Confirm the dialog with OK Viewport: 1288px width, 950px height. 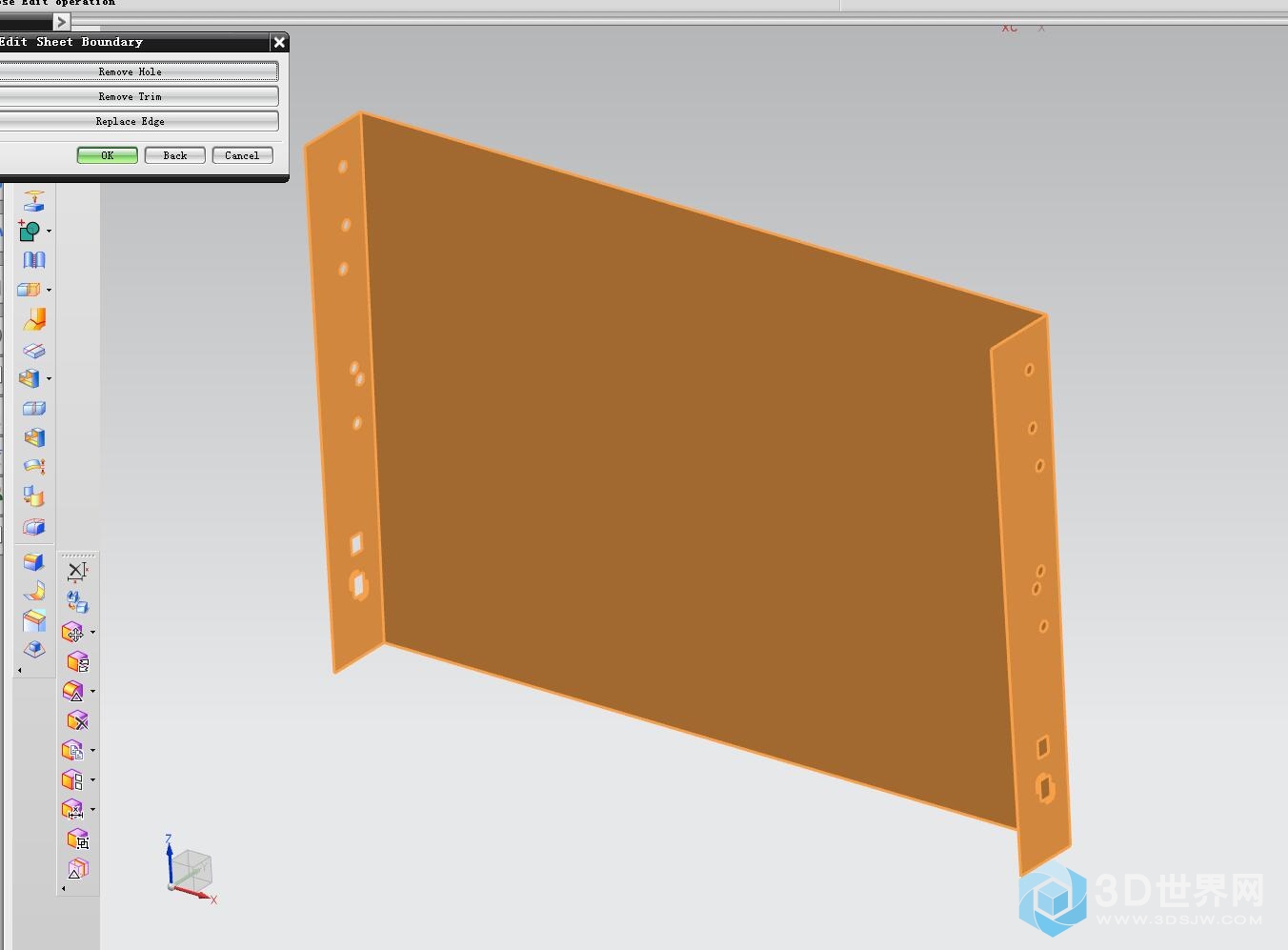click(108, 155)
